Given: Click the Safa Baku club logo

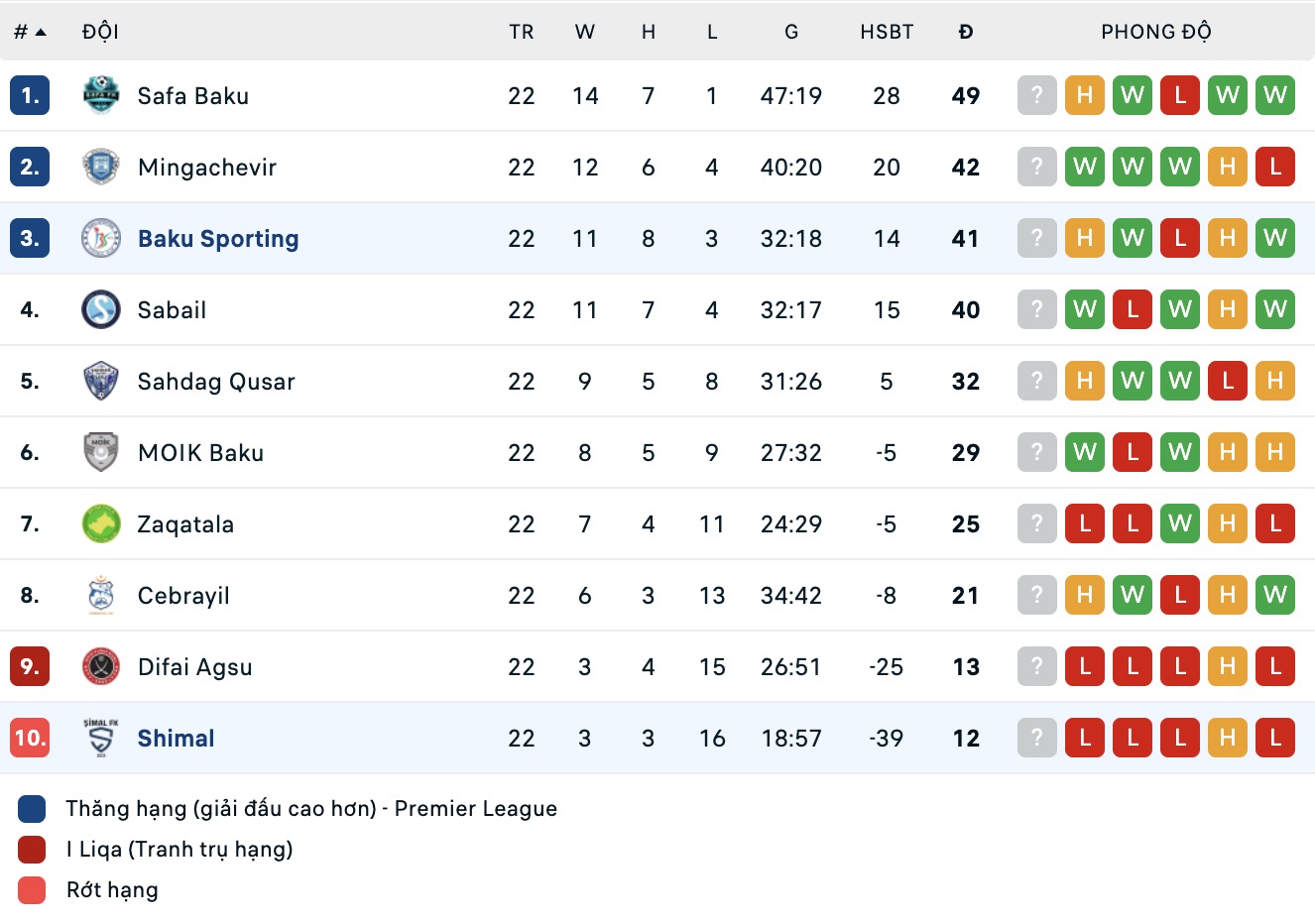Looking at the screenshot, I should coord(100,96).
